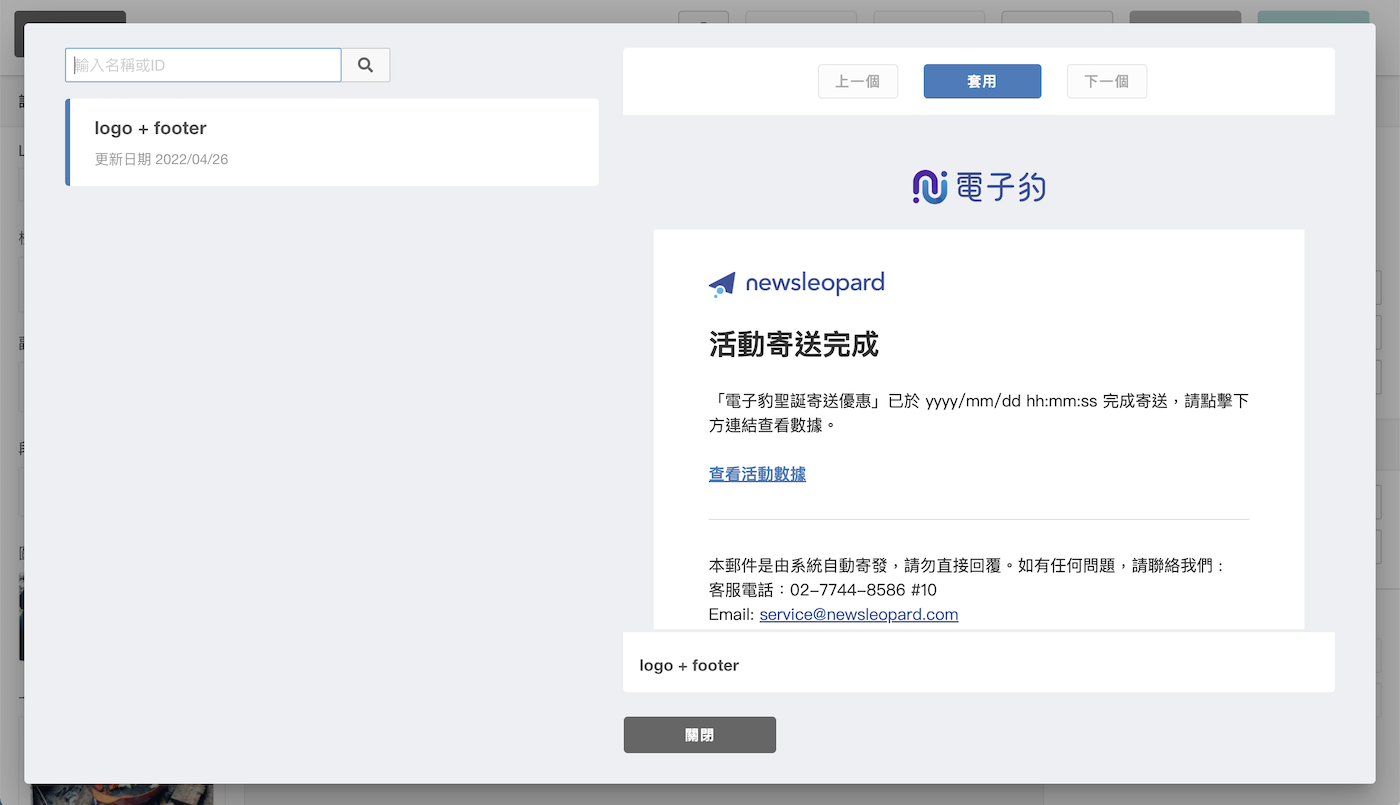Click the 電子豹 logo in preview
This screenshot has width=1400, height=805.
click(x=979, y=187)
